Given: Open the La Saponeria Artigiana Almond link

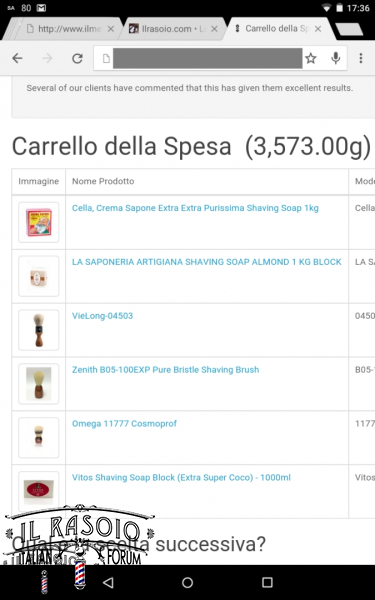Looking at the screenshot, I should [207, 262].
